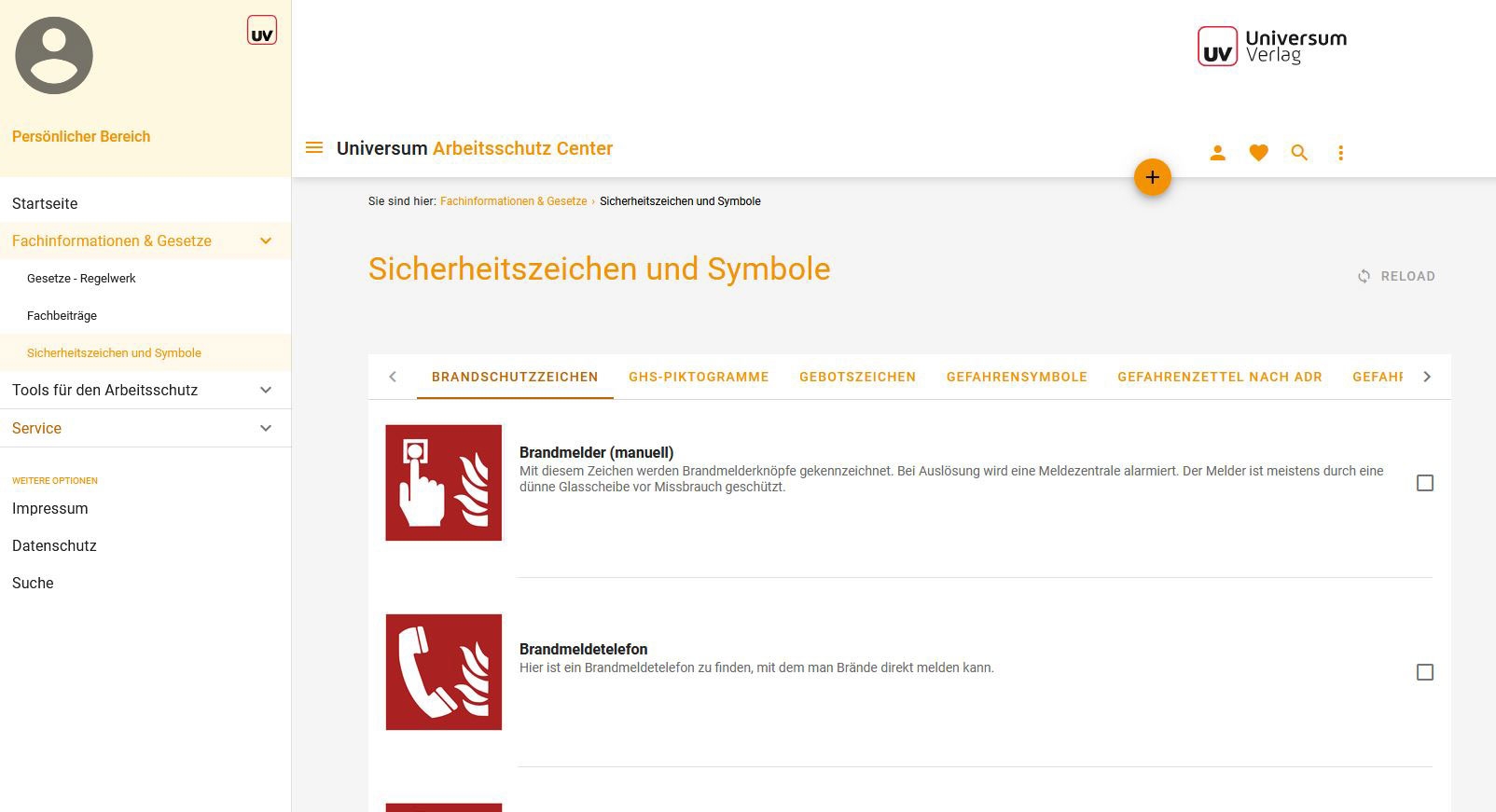
Task: Switch to the GHS-Piktogramme tab
Action: [699, 377]
